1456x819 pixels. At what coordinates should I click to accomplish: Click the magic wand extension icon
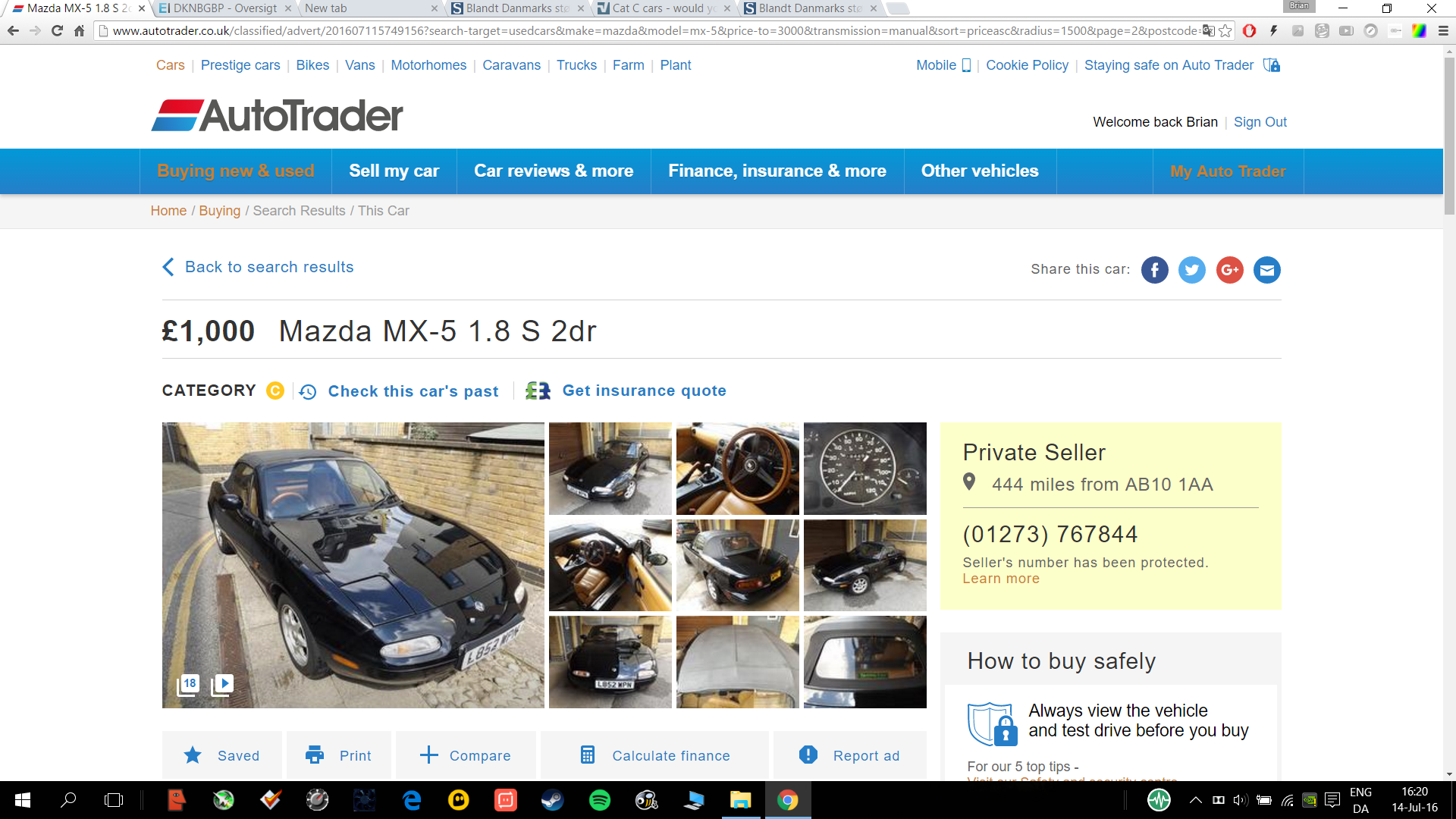pos(1298,31)
